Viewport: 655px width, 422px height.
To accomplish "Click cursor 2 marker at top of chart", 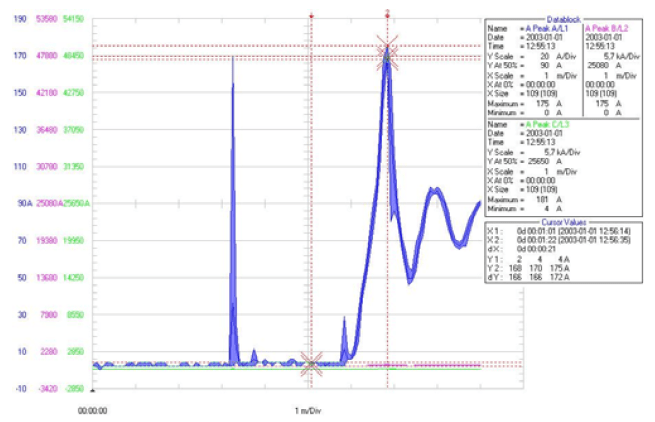I will [387, 13].
